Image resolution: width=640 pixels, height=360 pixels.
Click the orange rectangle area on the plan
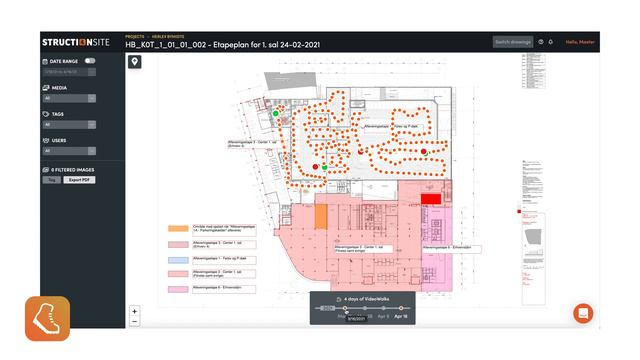click(x=321, y=217)
